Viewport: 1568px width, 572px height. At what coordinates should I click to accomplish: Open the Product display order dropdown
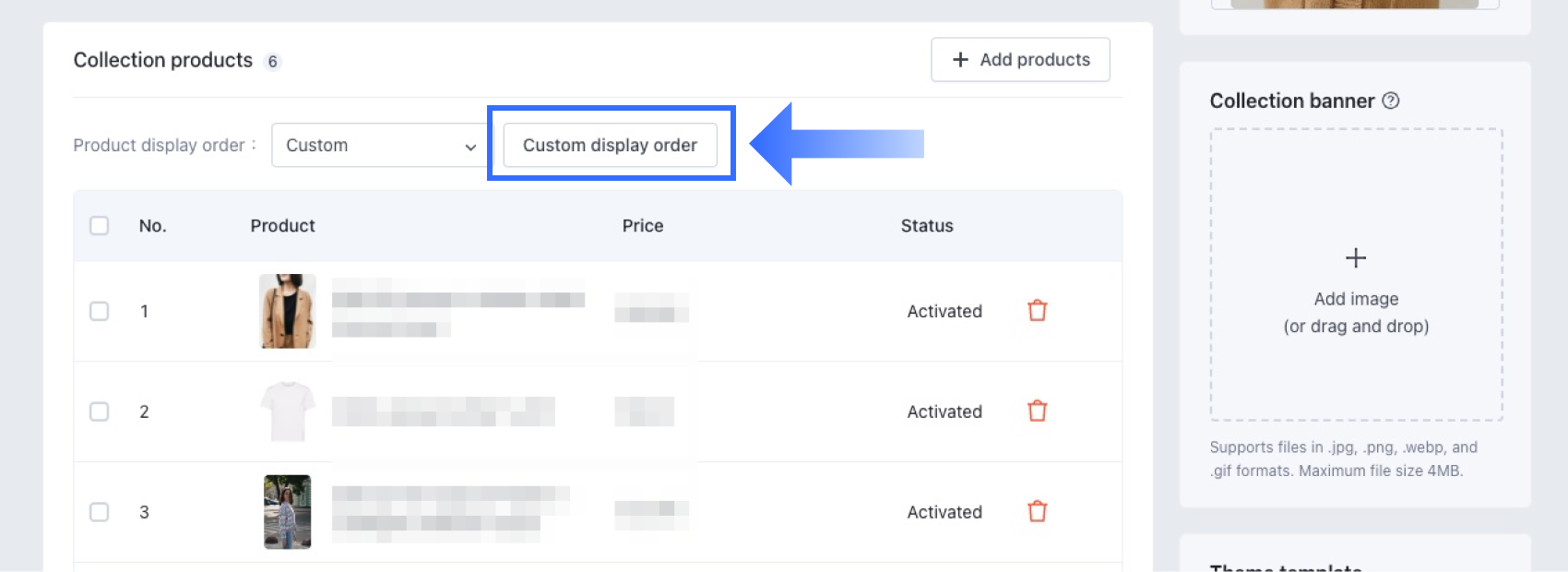[380, 146]
